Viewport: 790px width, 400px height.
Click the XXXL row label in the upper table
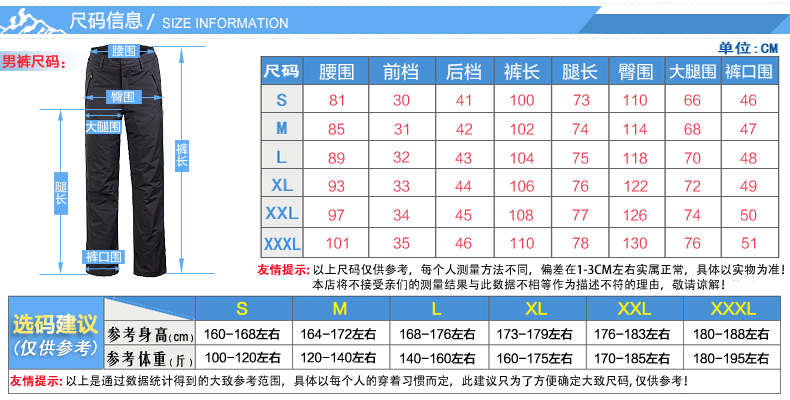point(281,243)
